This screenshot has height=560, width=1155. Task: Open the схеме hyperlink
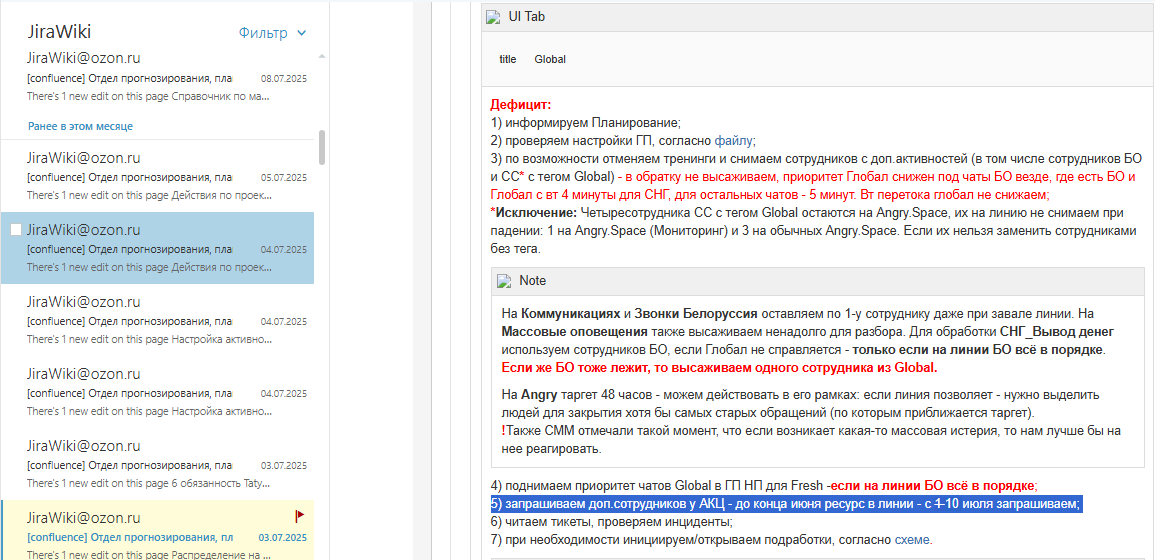pos(913,540)
